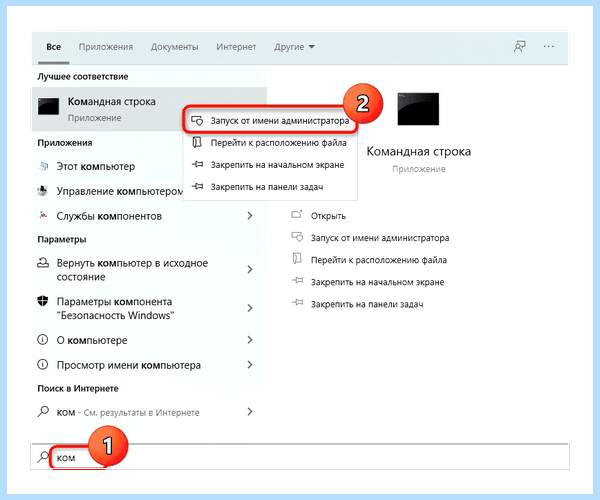Click the Службы компонентов icon
The height and width of the screenshot is (500, 600).
pyautogui.click(x=43, y=215)
